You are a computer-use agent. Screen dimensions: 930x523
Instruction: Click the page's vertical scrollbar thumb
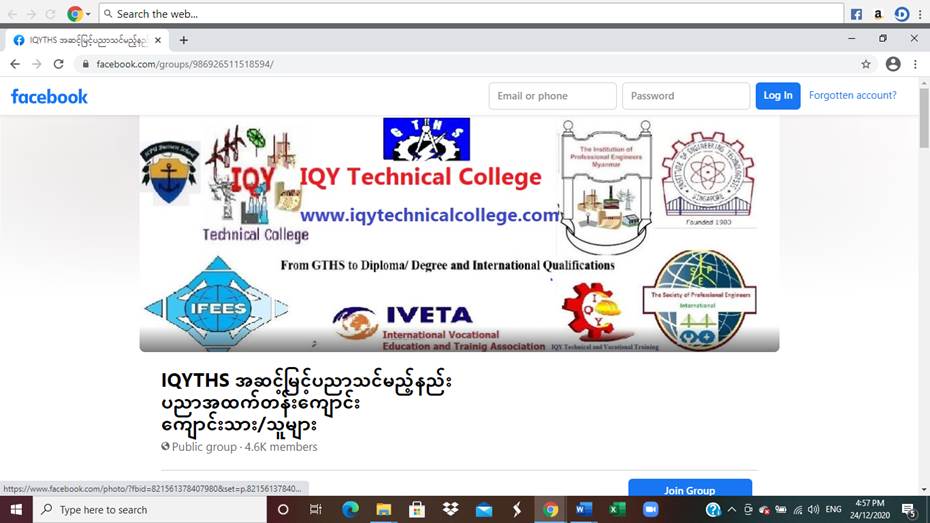pos(924,119)
